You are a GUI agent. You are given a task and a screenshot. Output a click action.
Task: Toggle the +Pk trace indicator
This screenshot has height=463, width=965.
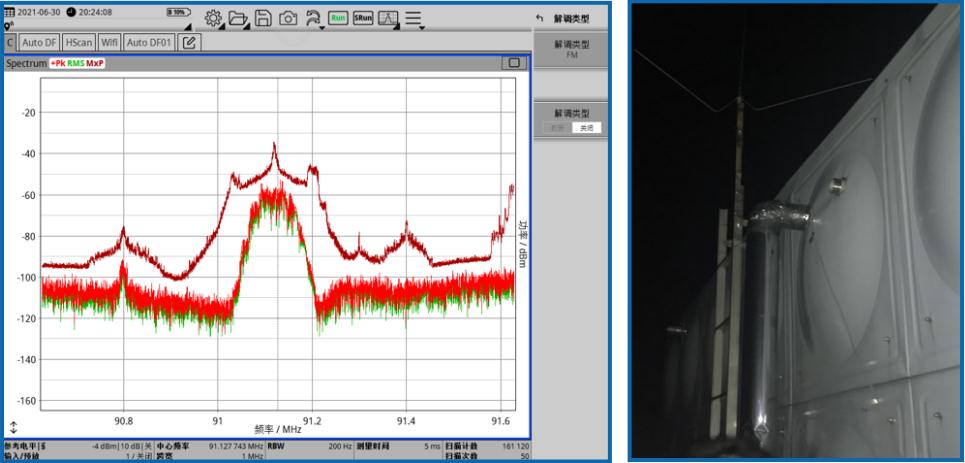[x=57, y=64]
